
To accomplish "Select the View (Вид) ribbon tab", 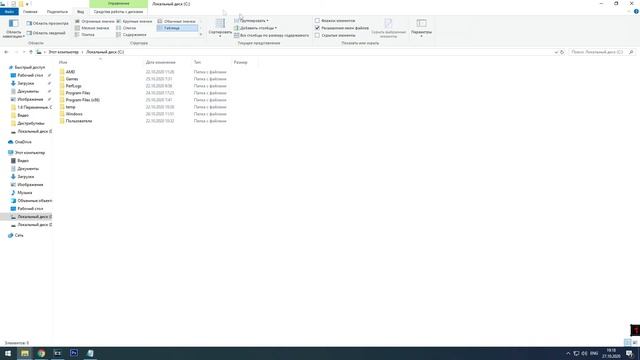I will coord(80,12).
